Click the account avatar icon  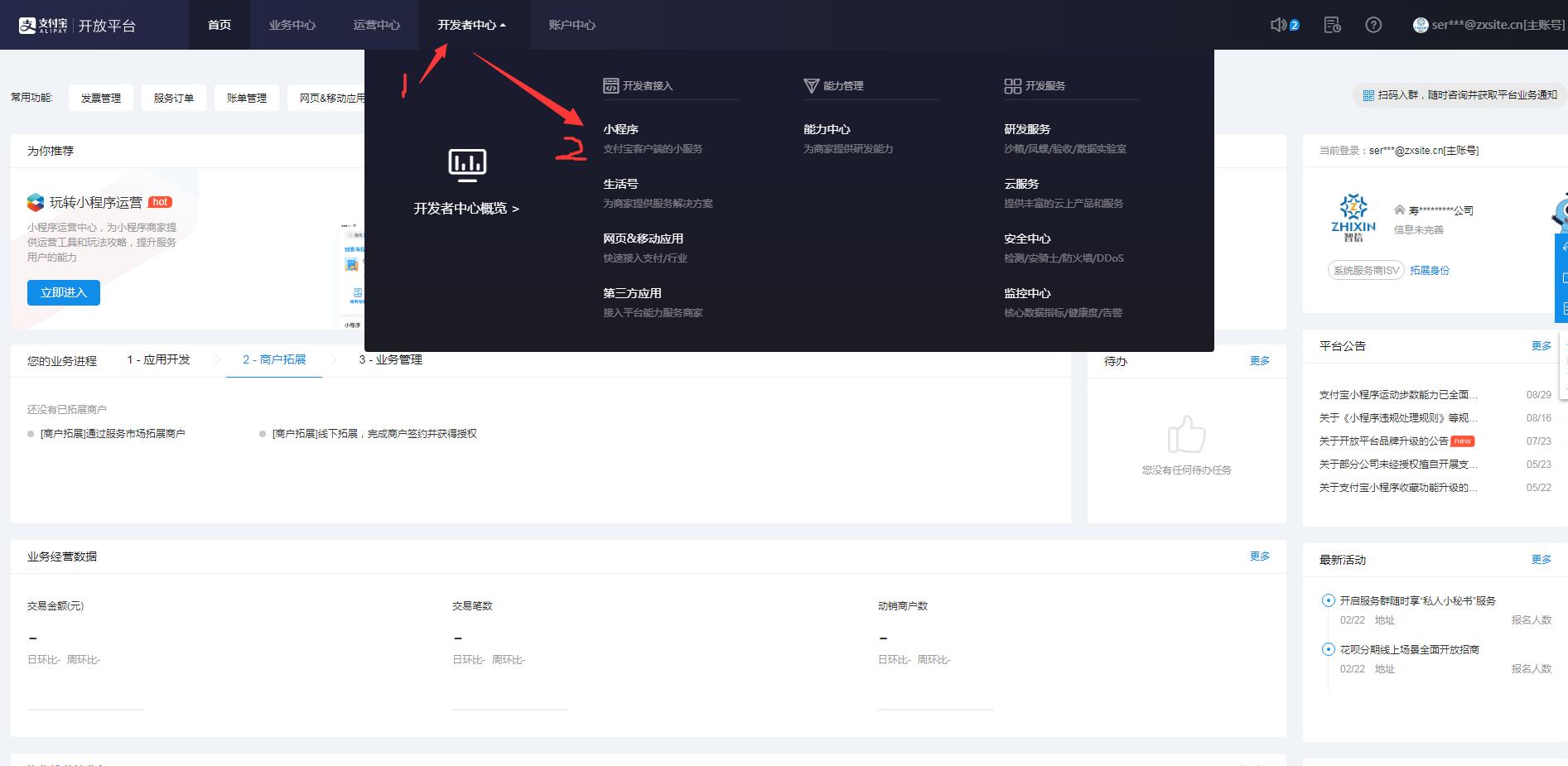1421,25
